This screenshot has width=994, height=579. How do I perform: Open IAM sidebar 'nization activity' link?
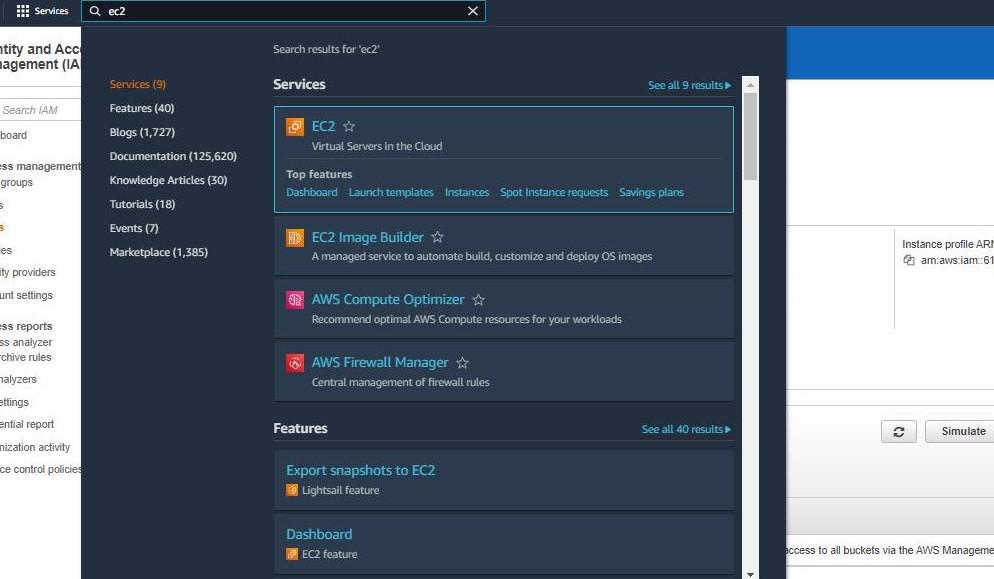click(x=35, y=447)
